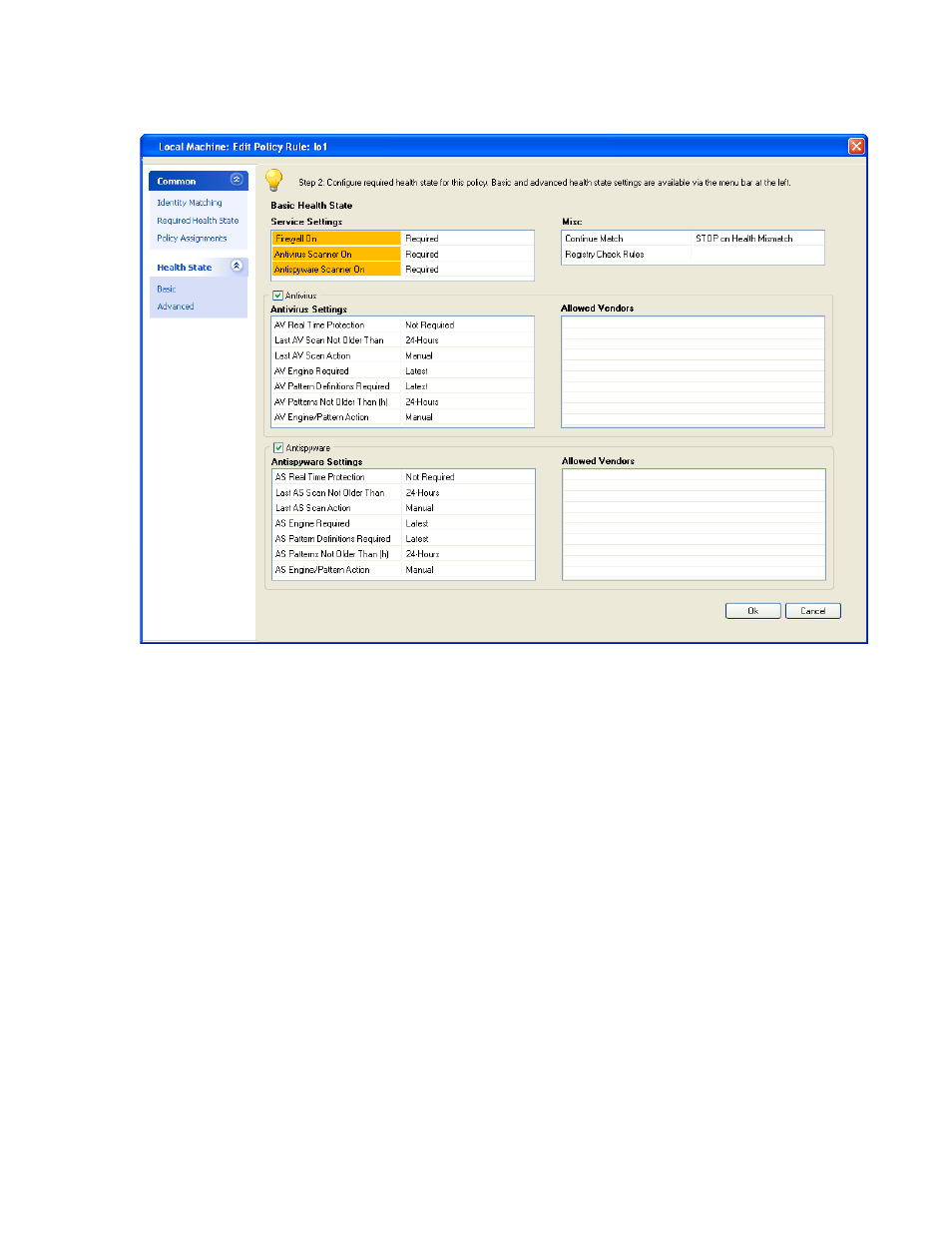Click the Cancel button
952x1233 pixels.
pyautogui.click(x=812, y=611)
